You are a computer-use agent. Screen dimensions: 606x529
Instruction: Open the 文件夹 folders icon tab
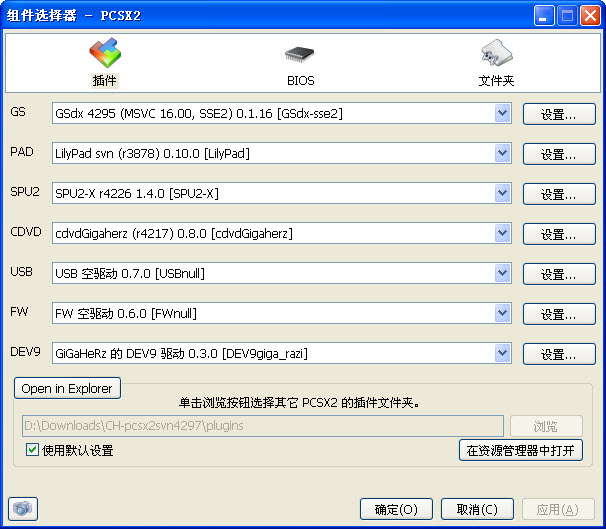pyautogui.click(x=497, y=53)
